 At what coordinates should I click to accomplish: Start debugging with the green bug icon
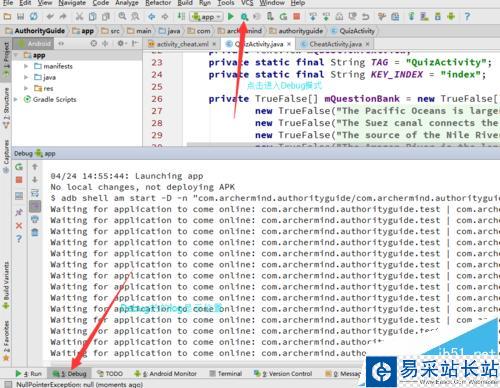click(x=244, y=17)
